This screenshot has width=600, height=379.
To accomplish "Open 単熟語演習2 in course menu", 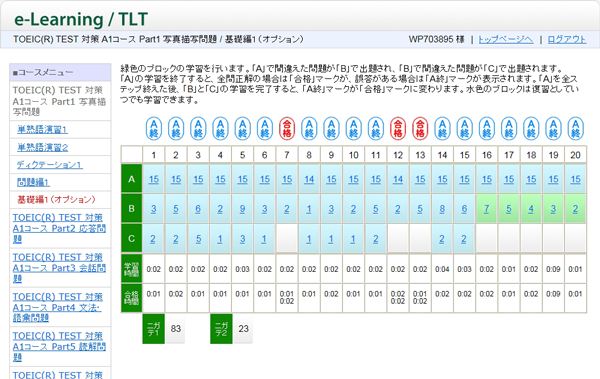I will coord(42,147).
